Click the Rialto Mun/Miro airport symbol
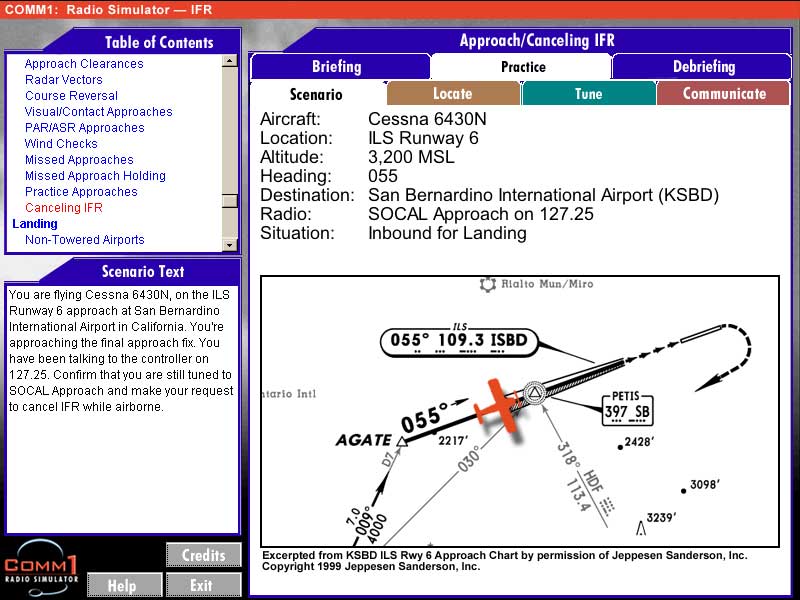 [487, 285]
